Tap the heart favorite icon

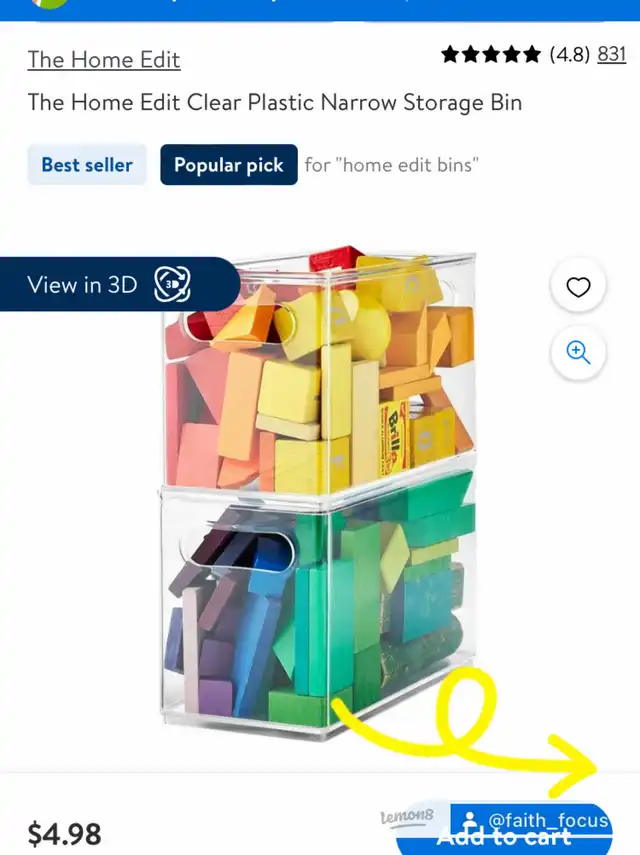(x=578, y=287)
